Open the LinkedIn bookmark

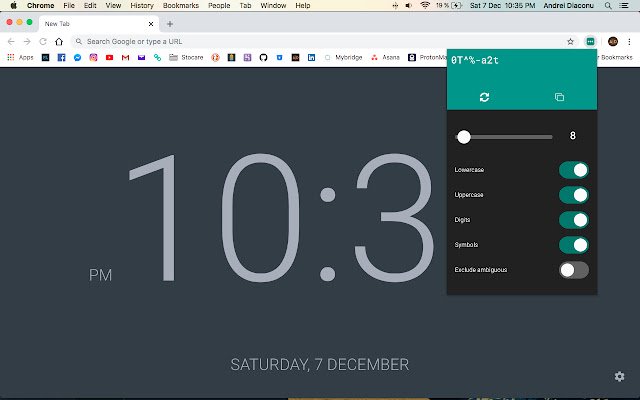(311, 58)
